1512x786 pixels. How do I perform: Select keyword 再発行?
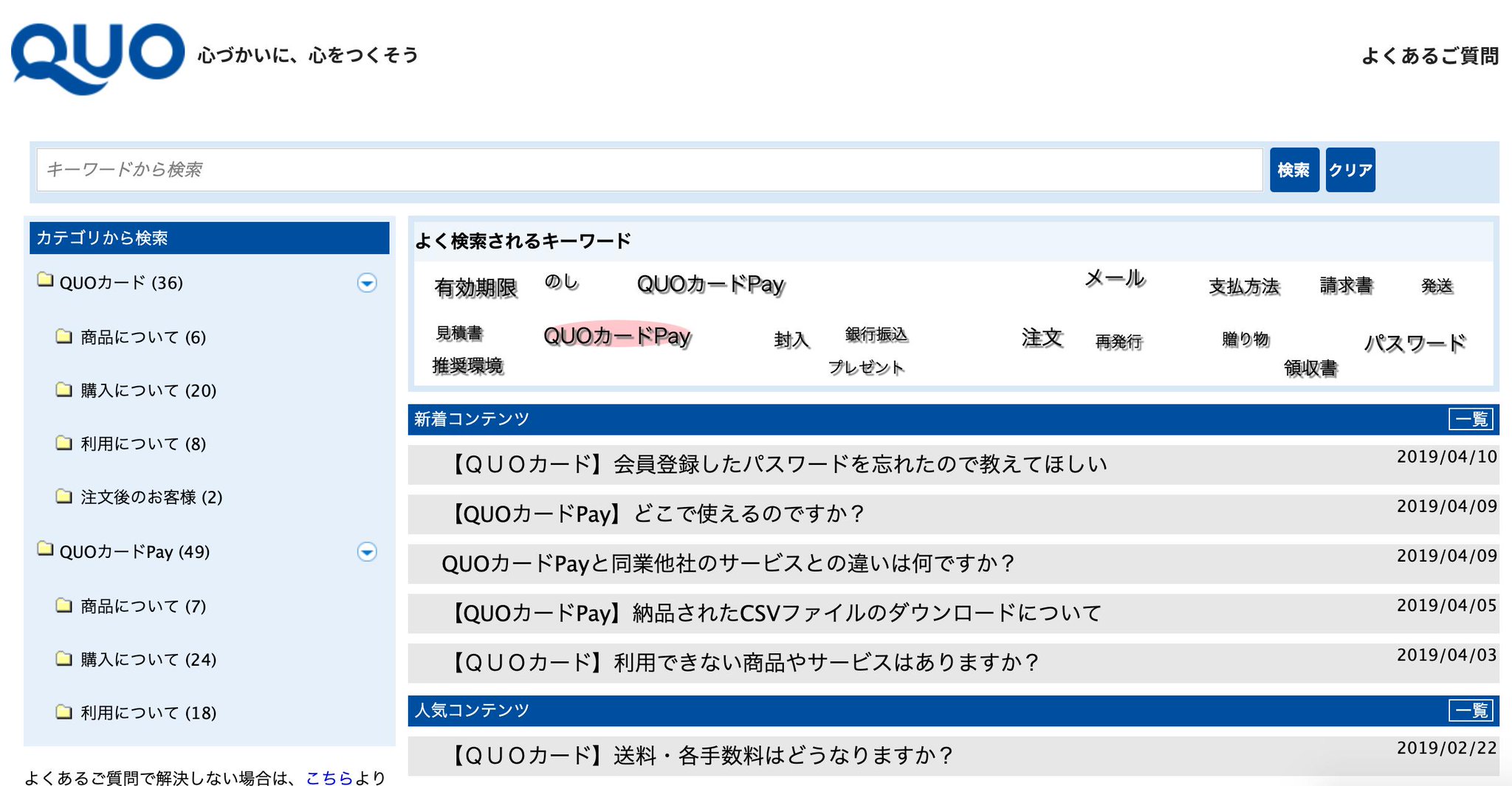point(1119,342)
